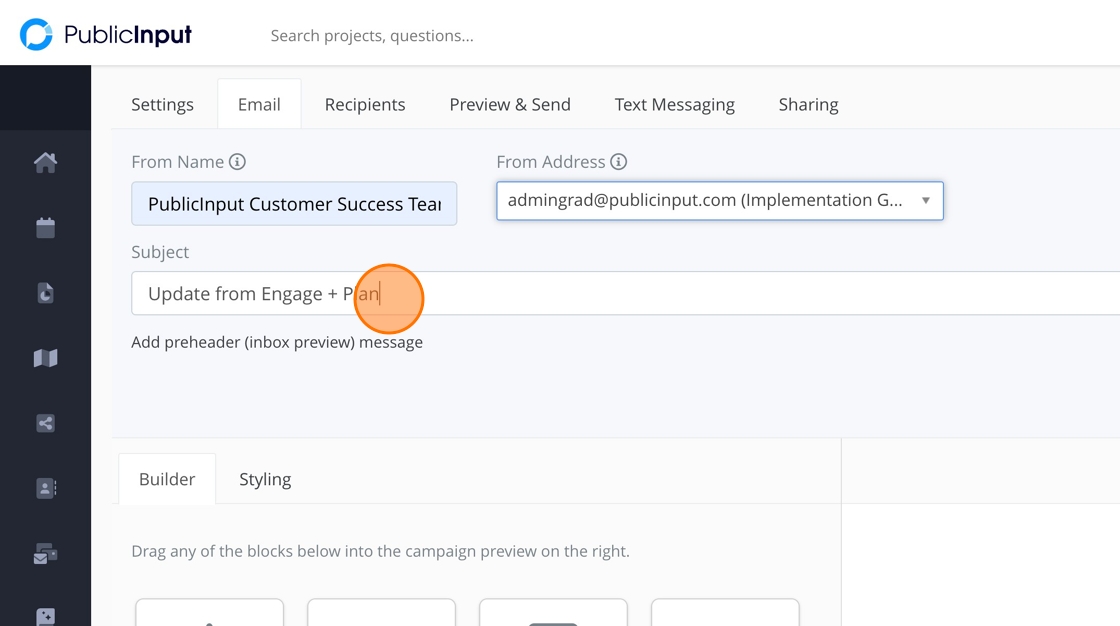Image resolution: width=1120 pixels, height=626 pixels.
Task: Open the Preview & Send tab
Action: [510, 105]
